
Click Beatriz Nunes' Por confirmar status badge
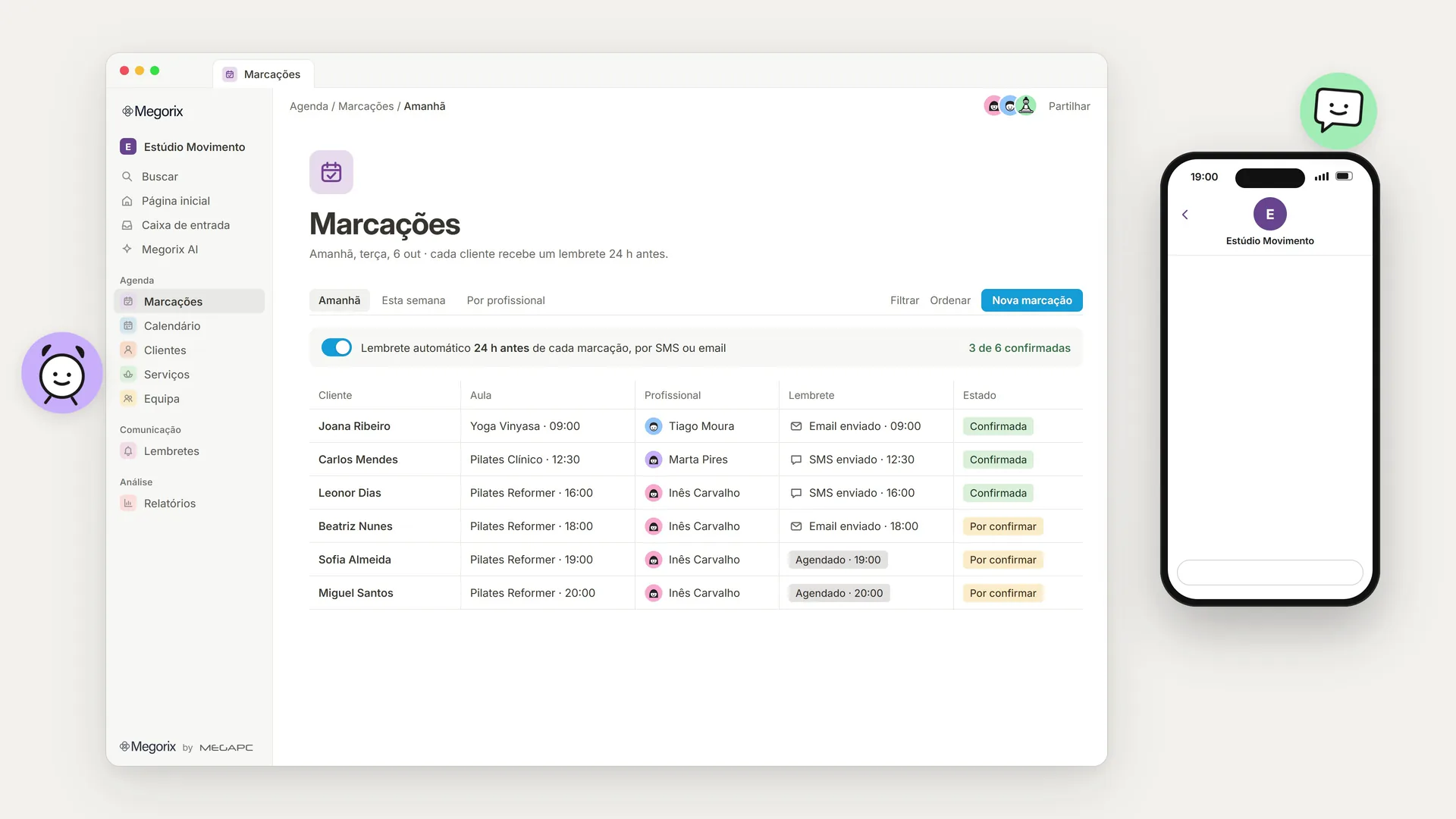(x=1003, y=526)
